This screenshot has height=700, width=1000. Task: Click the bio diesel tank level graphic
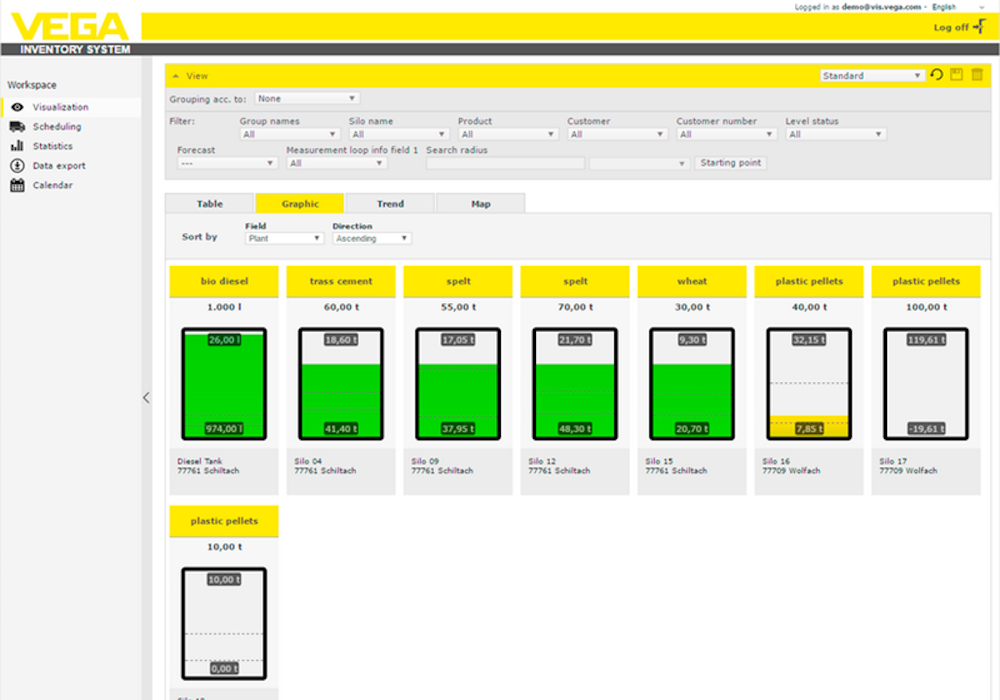[x=224, y=384]
